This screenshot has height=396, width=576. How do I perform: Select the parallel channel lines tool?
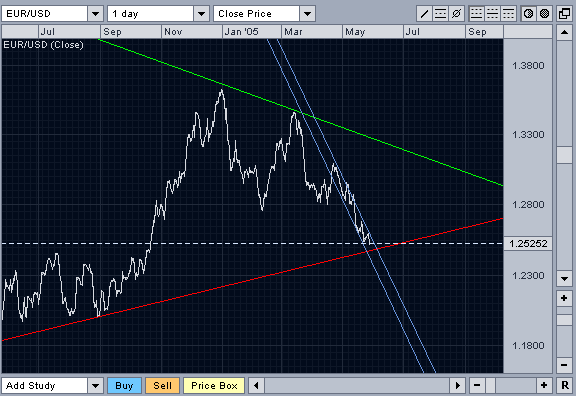(440, 14)
